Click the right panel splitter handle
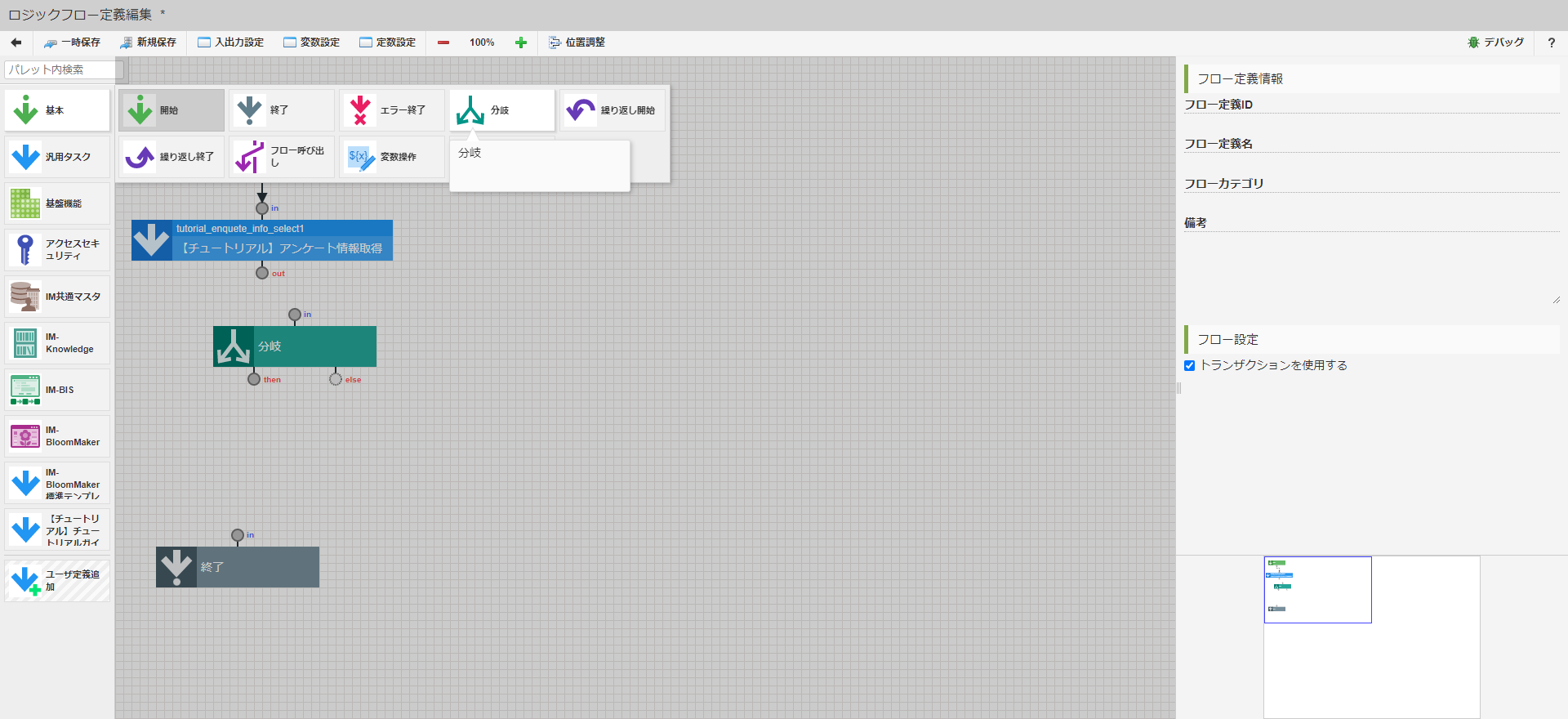Viewport: 1568px width, 719px height. tap(1178, 388)
